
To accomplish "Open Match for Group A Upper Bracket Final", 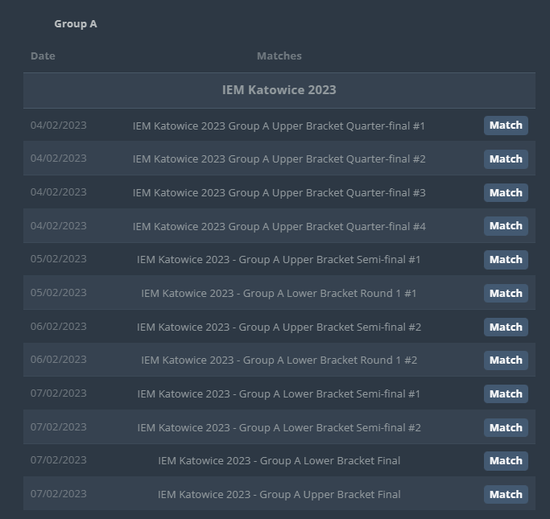I will (506, 494).
